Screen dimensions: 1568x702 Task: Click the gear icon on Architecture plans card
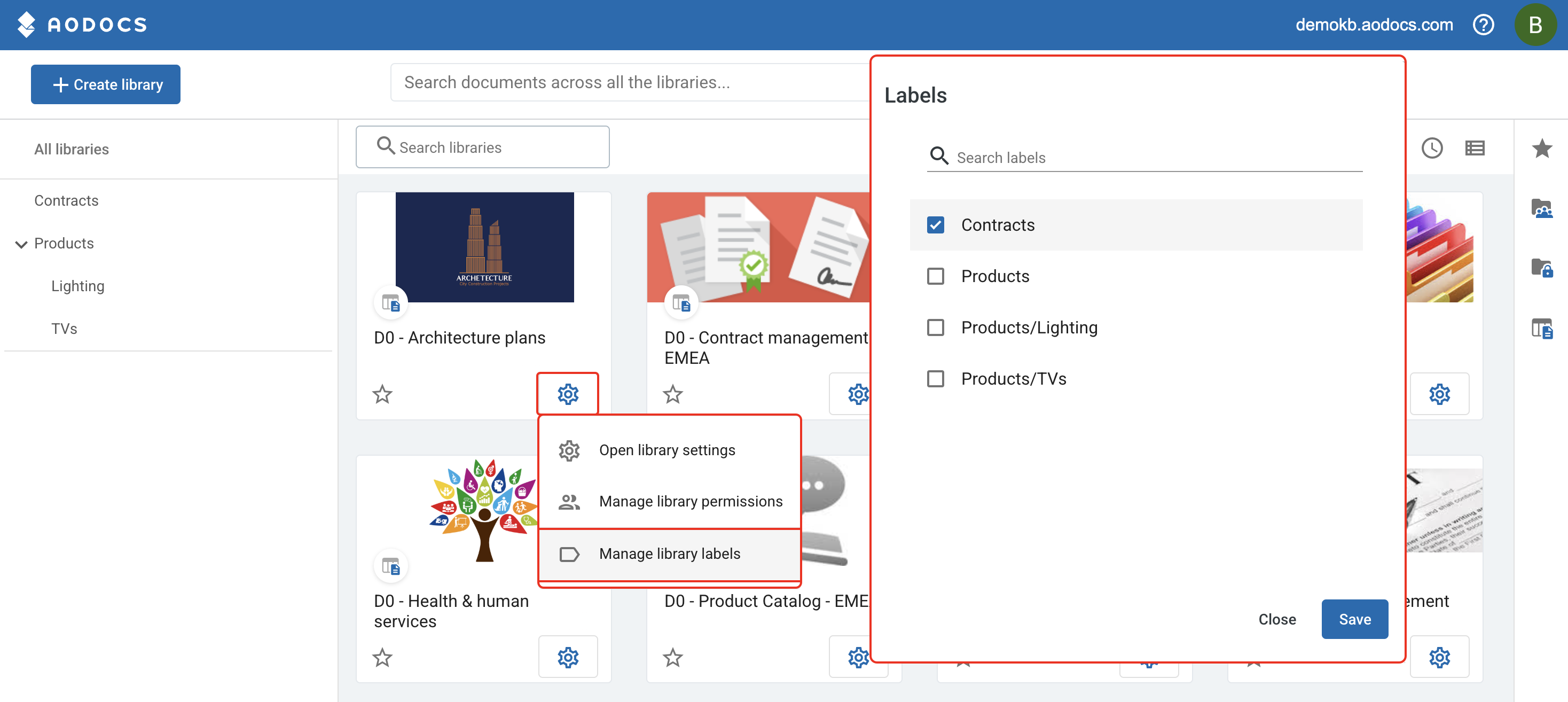[567, 394]
